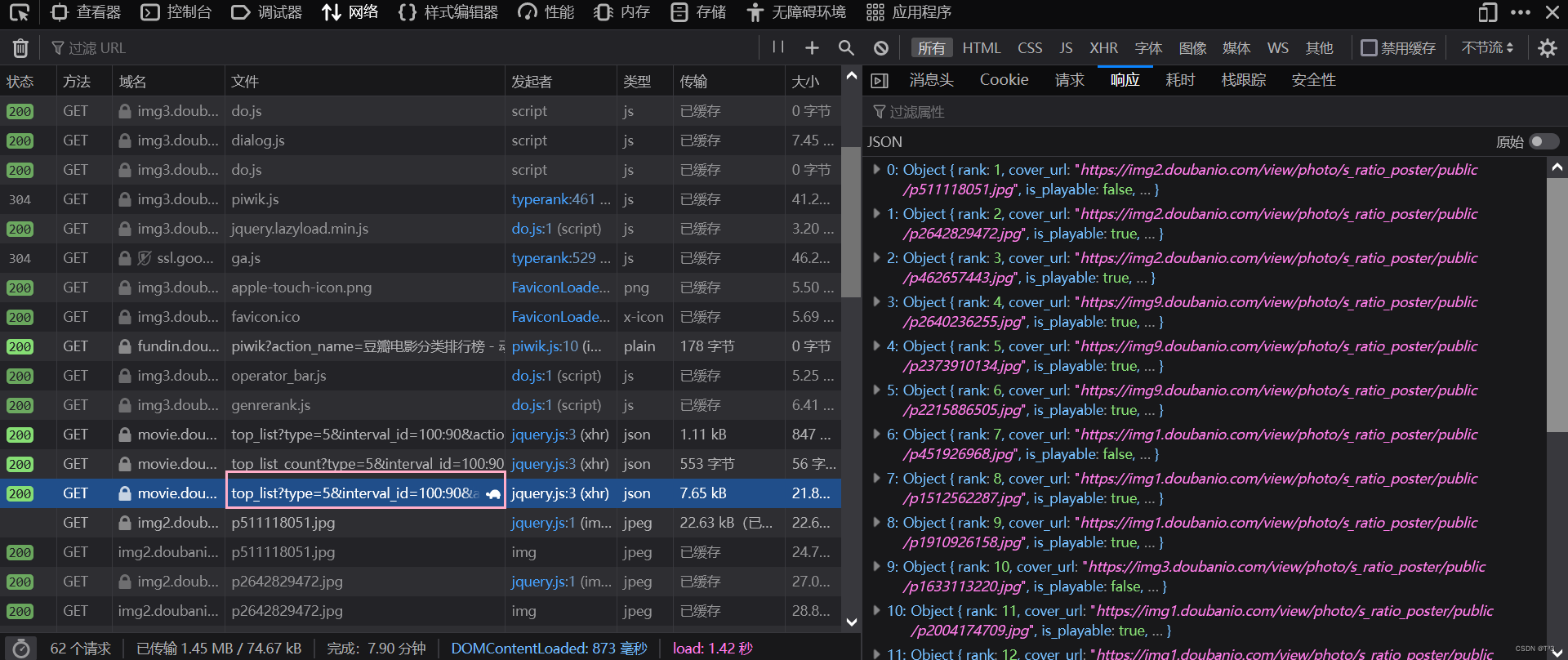This screenshot has width=1568, height=660.
Task: Enable the 禁用缓存 checkbox
Action: [x=1369, y=48]
